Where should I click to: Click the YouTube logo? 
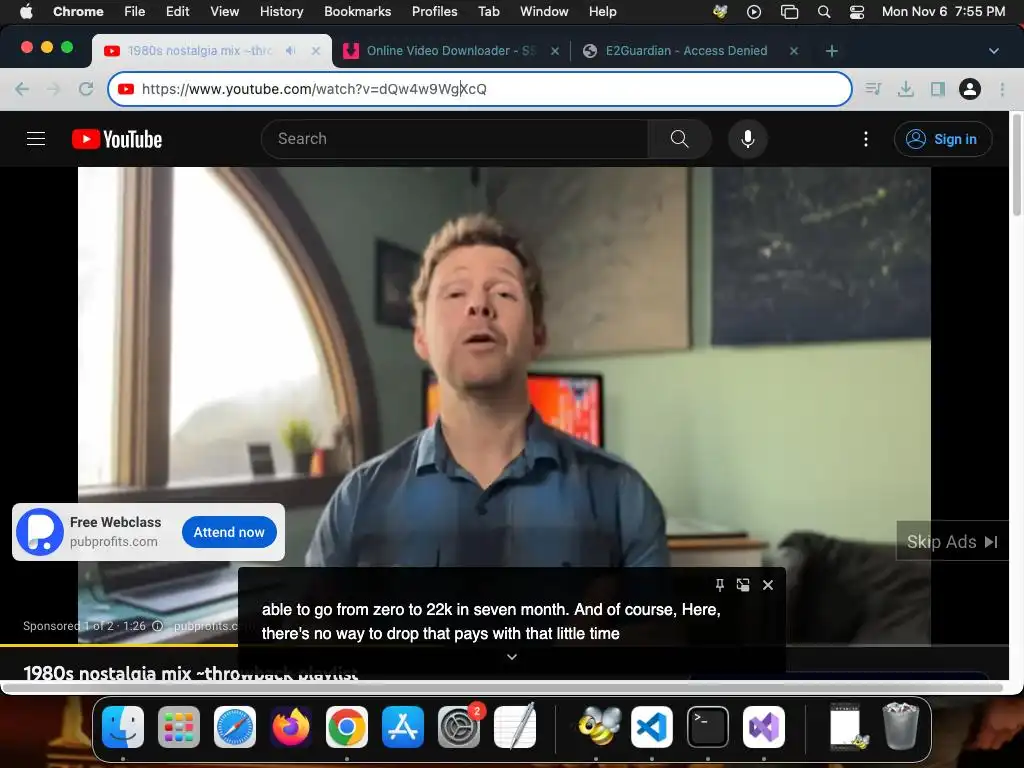[x=117, y=139]
